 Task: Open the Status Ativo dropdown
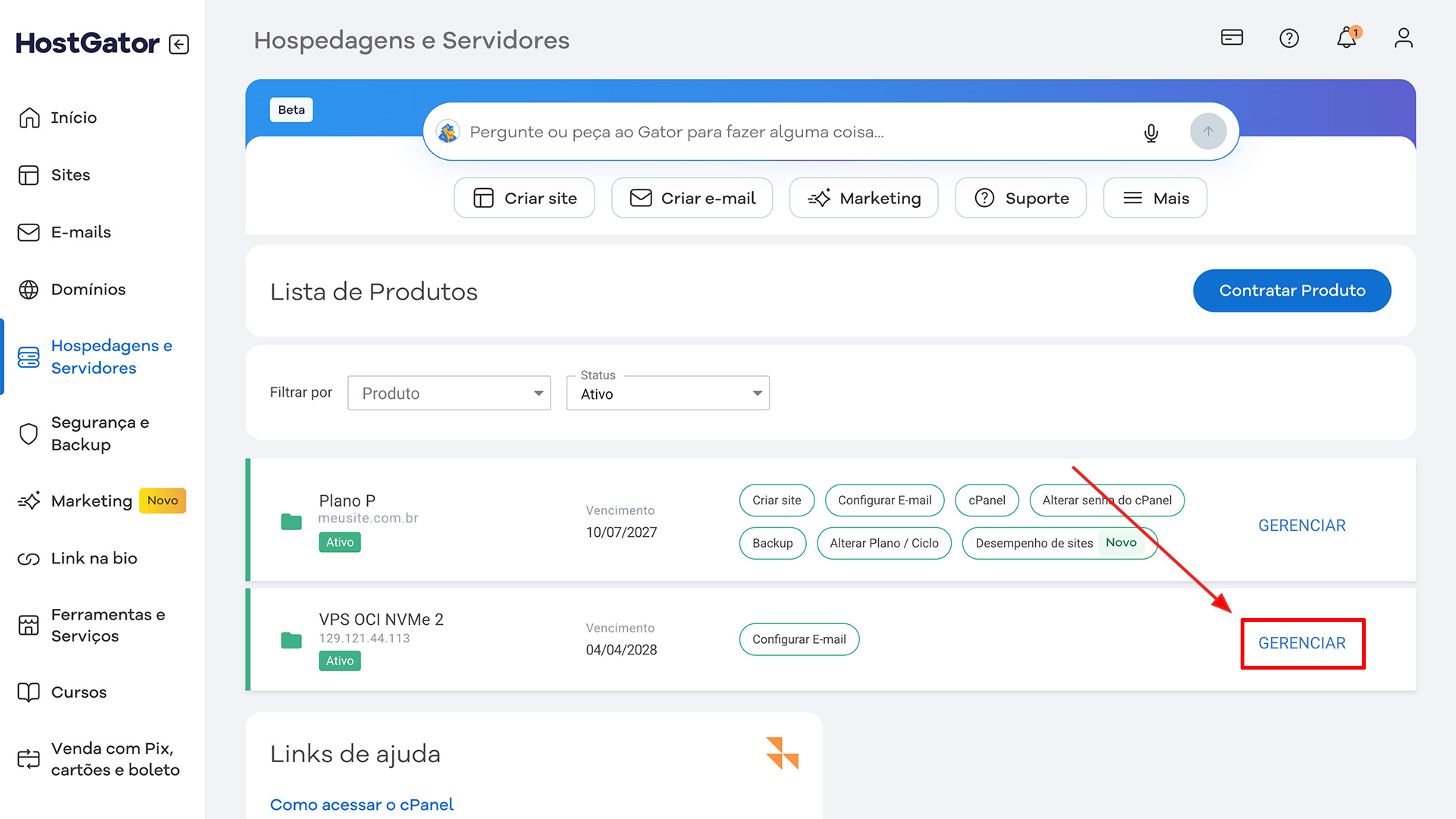pos(667,393)
